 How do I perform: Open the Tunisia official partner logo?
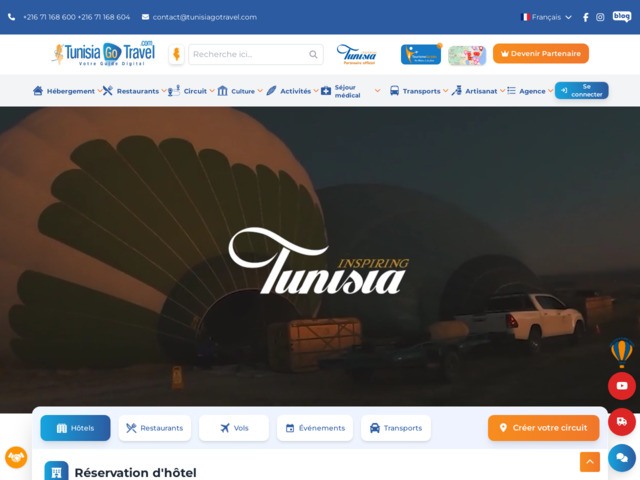[356, 54]
